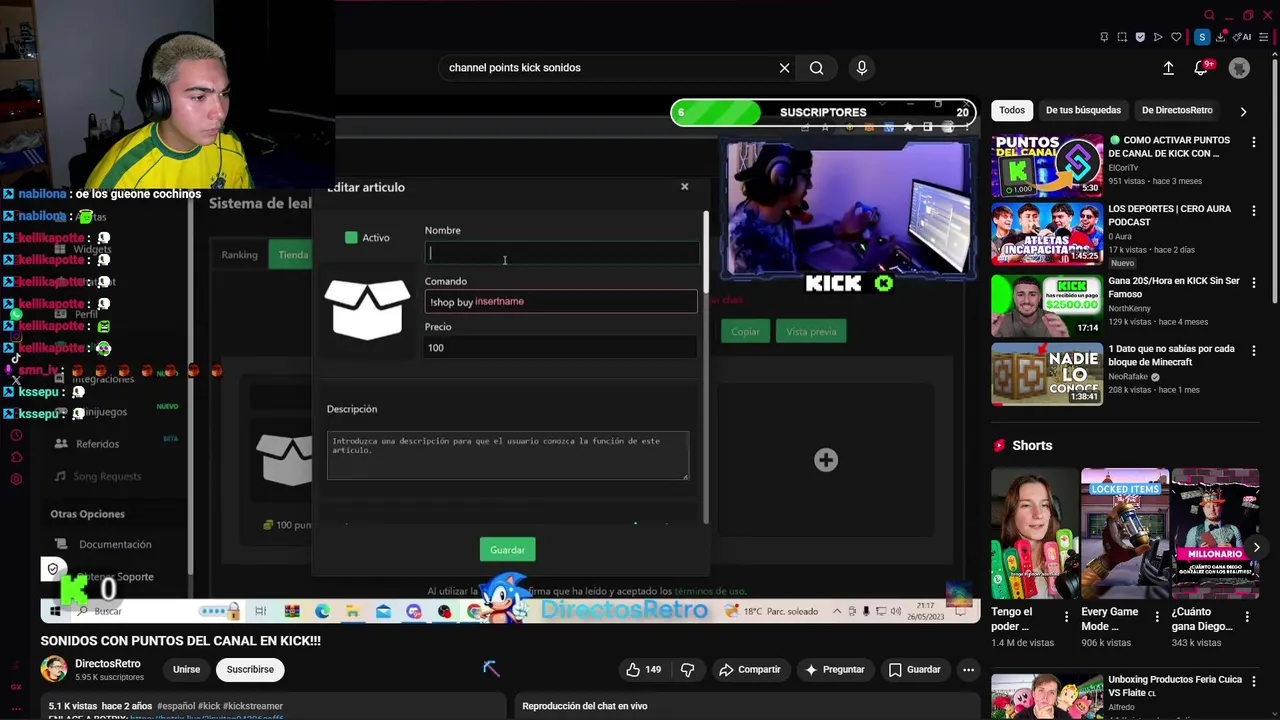Open the browser snapshot tool
The image size is (1280, 720).
click(x=1122, y=37)
